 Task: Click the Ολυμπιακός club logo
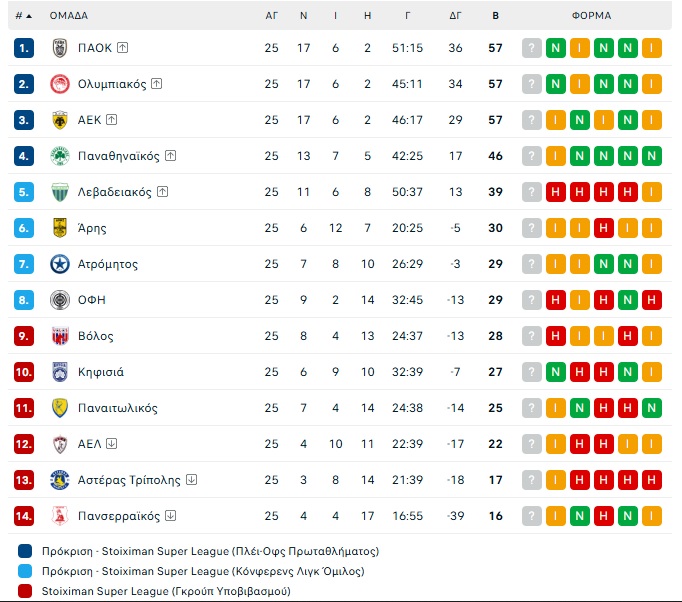point(59,84)
